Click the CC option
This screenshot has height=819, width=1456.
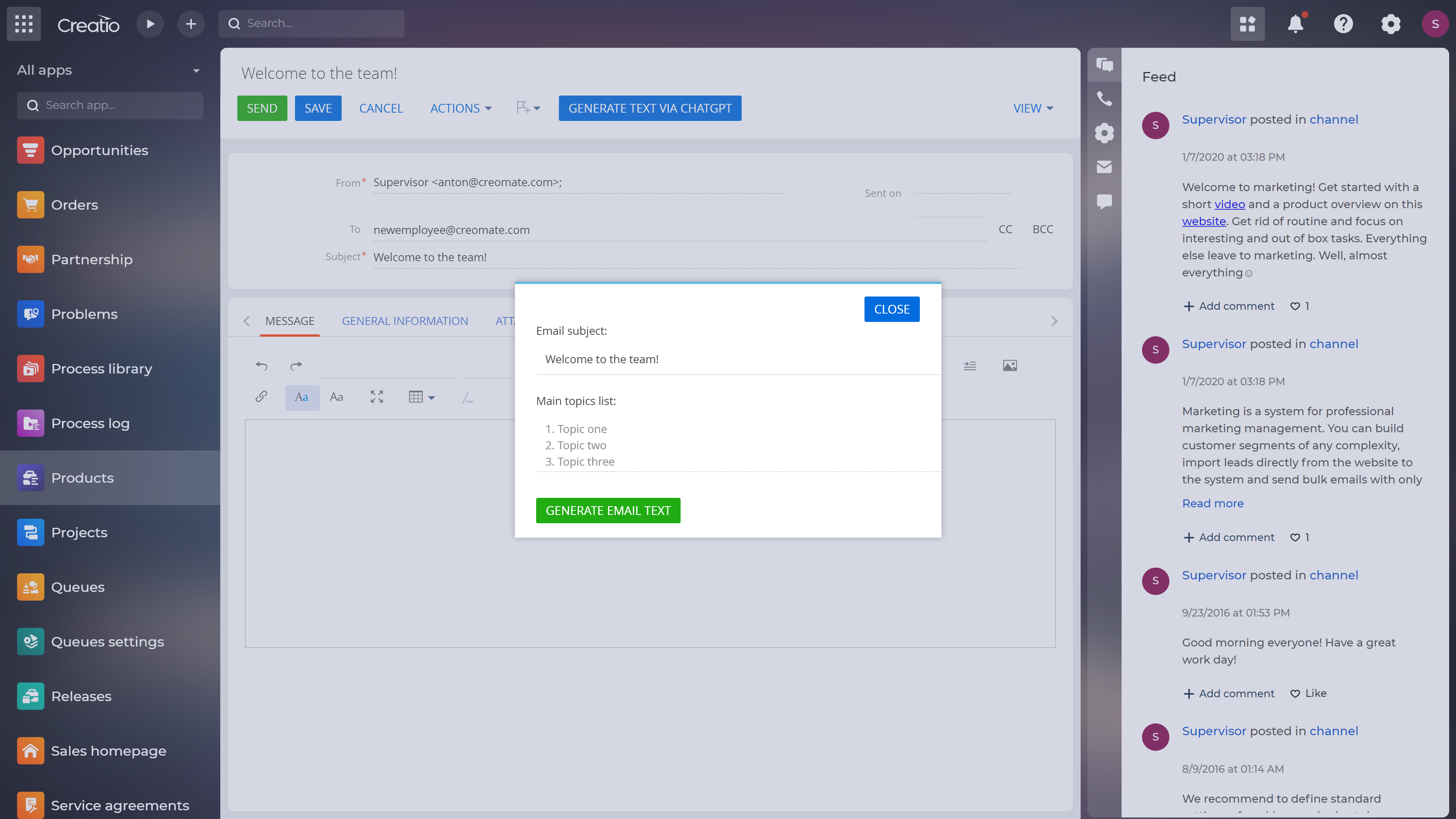pos(1005,229)
